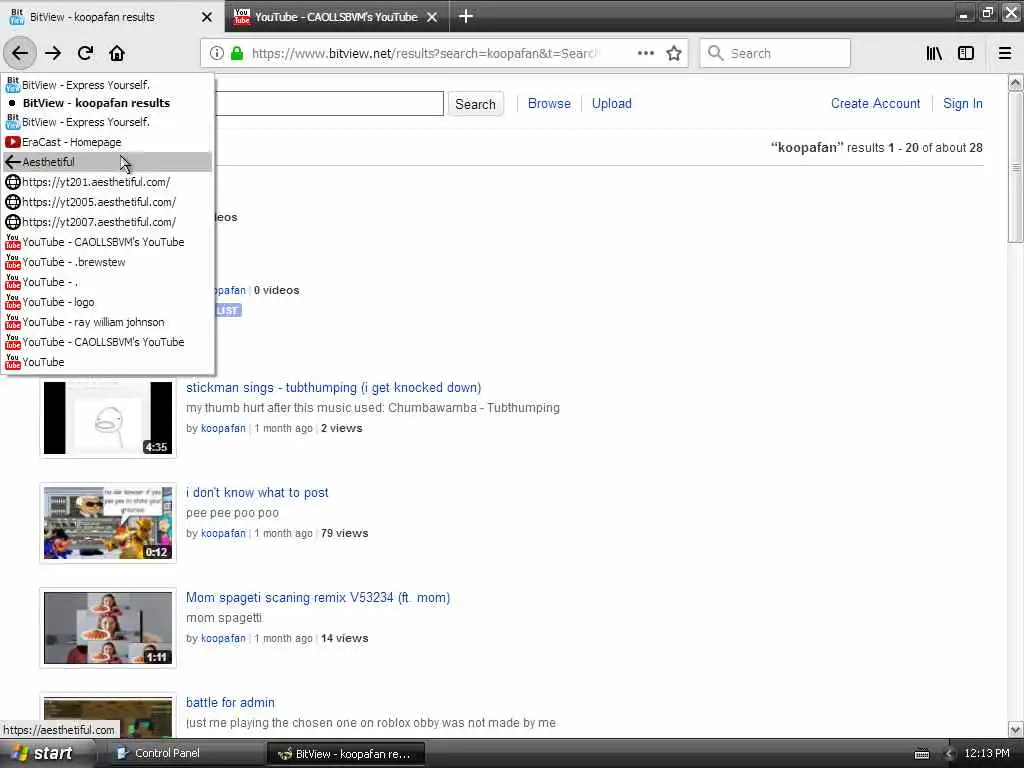Click the green secure padlock icon
Viewport: 1024px width, 768px height.
237,53
